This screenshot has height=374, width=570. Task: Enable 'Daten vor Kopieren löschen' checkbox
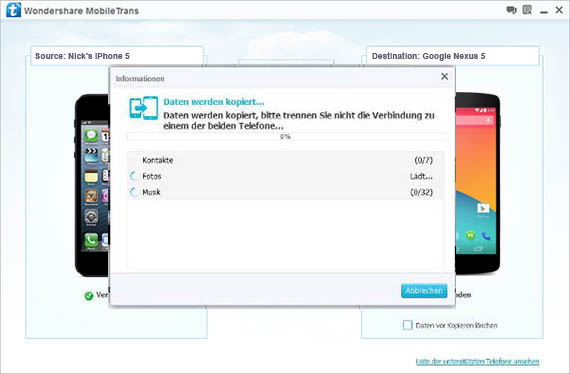click(408, 325)
